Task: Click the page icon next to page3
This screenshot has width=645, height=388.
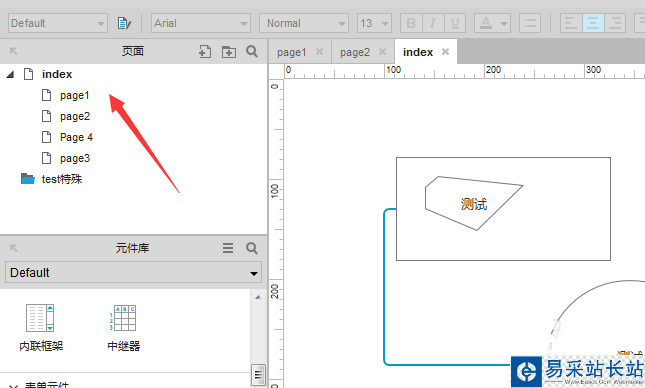Action: coord(46,158)
